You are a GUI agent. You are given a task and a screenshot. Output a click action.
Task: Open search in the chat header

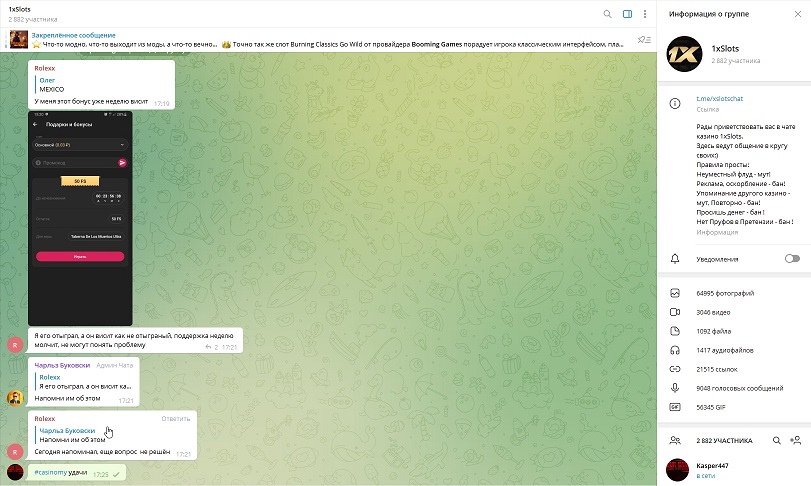(x=607, y=14)
